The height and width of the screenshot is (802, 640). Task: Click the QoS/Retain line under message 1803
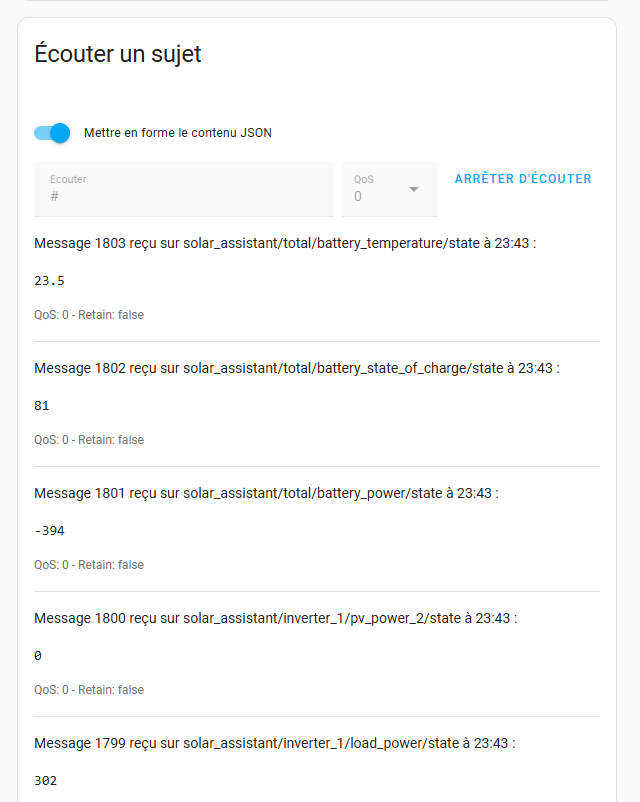[89, 315]
